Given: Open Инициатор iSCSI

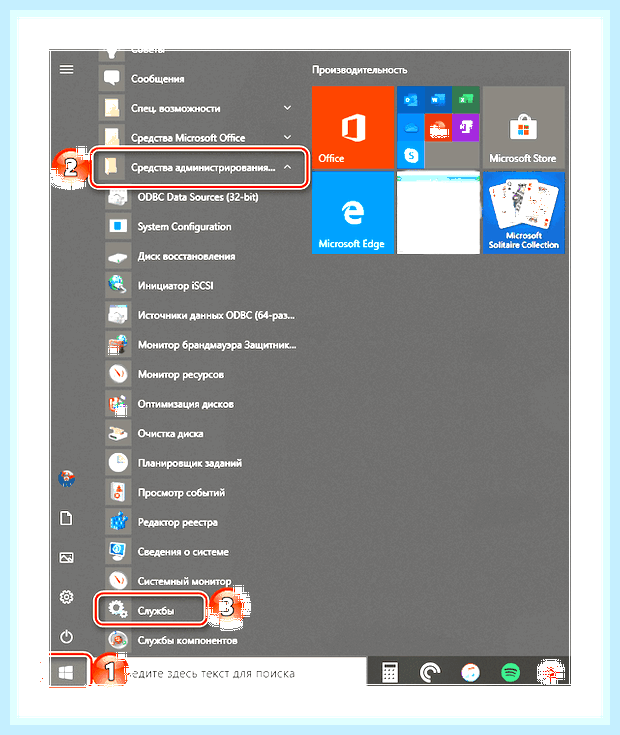Looking at the screenshot, I should pyautogui.click(x=200, y=285).
